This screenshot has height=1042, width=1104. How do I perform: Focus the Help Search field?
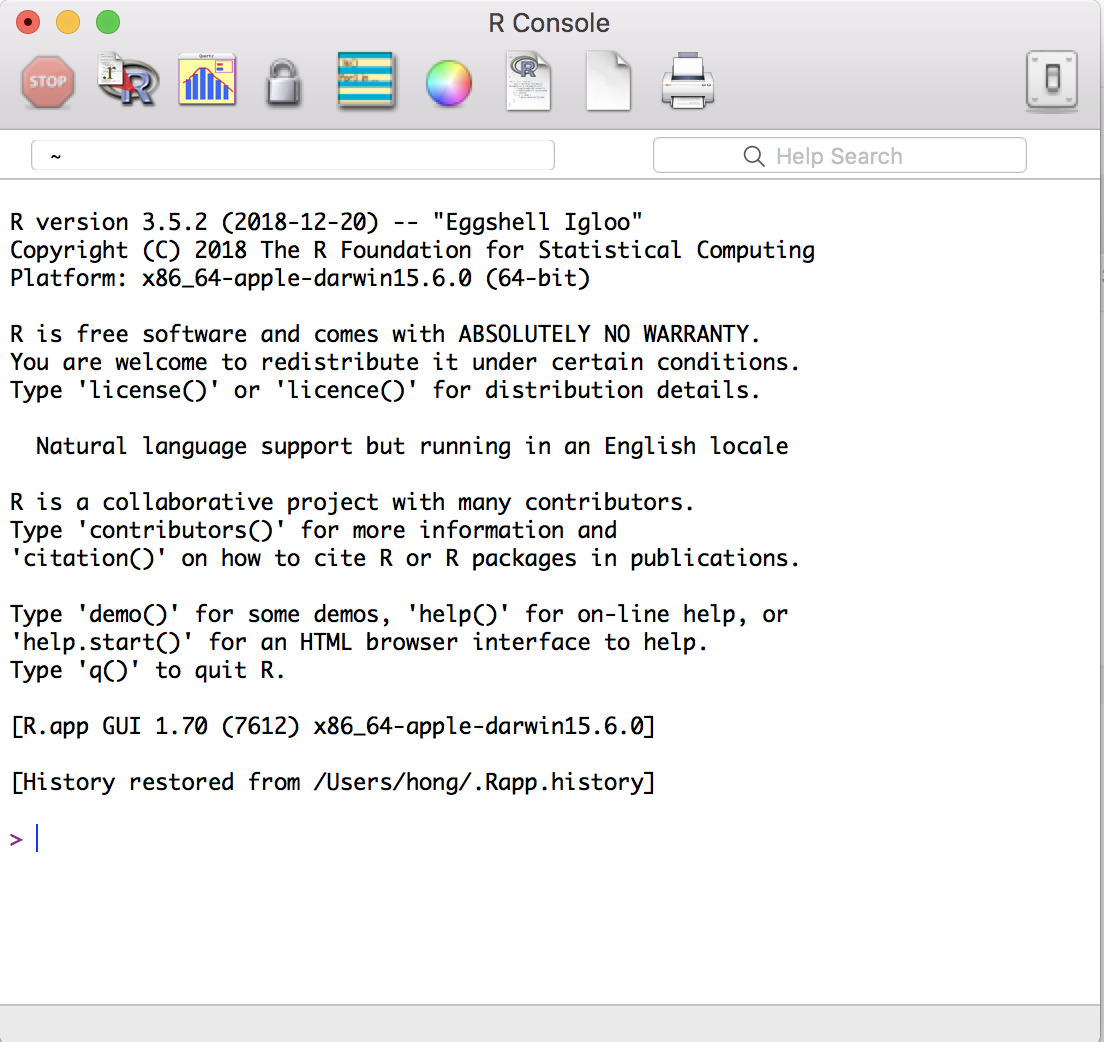(x=839, y=156)
